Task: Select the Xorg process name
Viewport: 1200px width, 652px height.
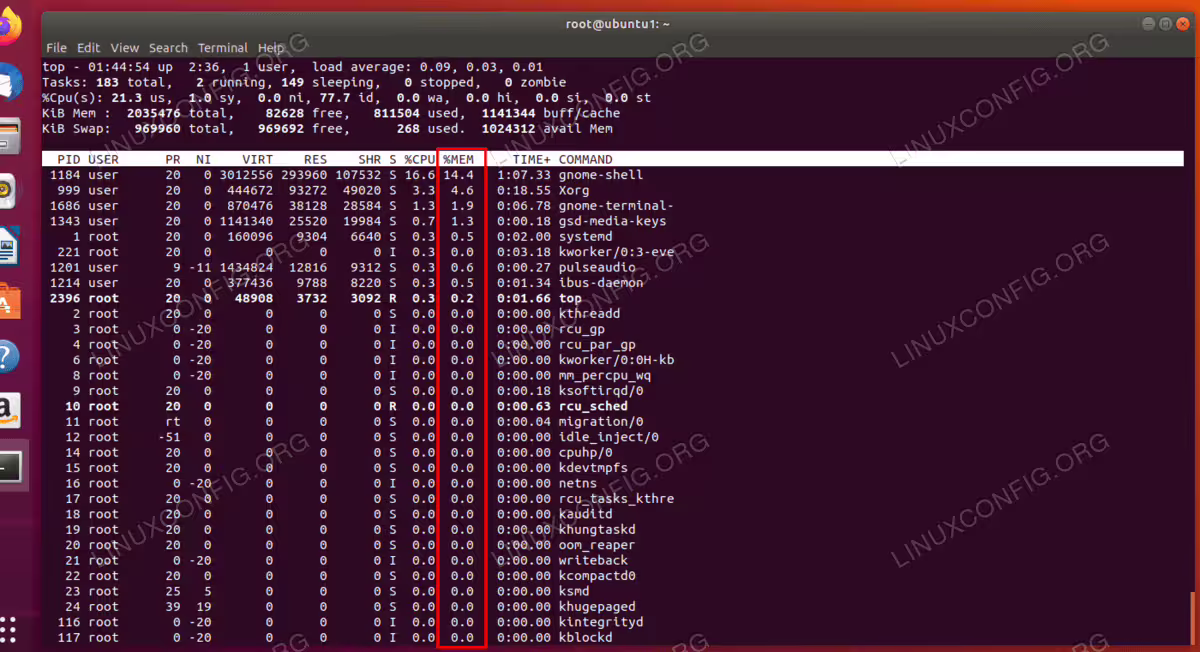Action: 574,190
